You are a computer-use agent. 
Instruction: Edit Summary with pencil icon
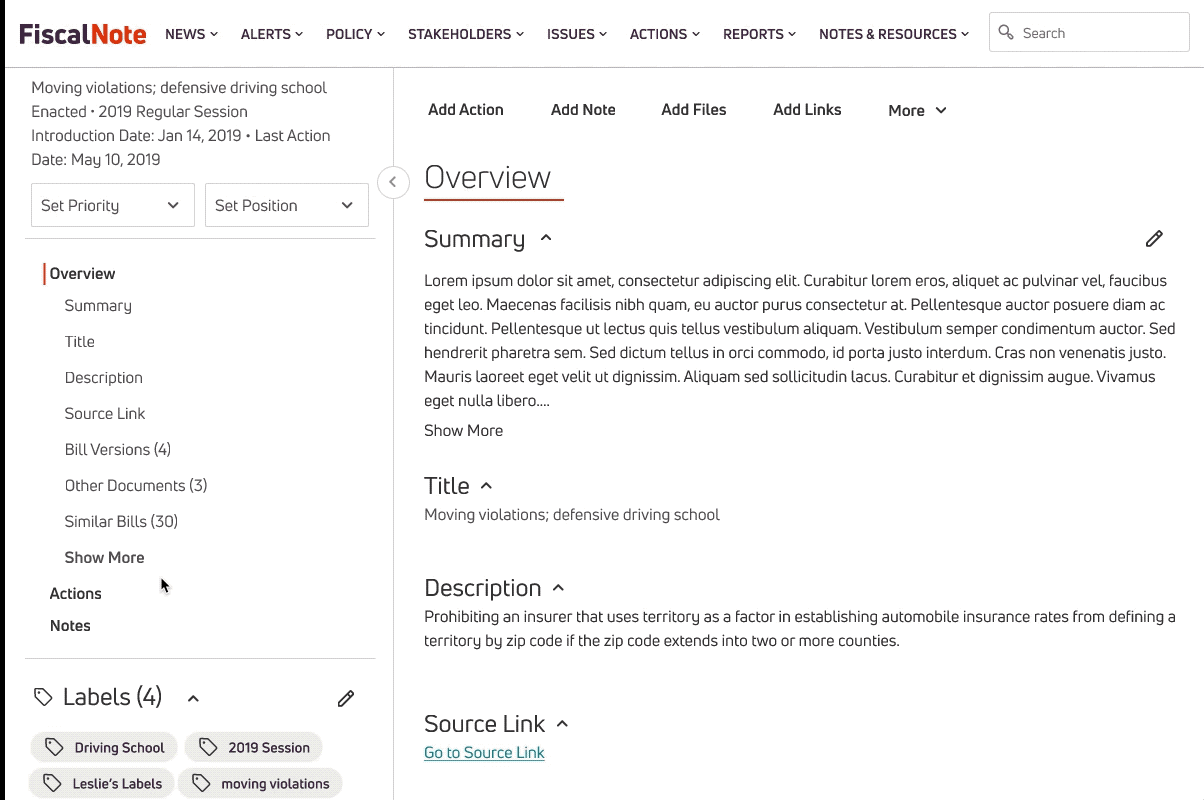(1154, 238)
